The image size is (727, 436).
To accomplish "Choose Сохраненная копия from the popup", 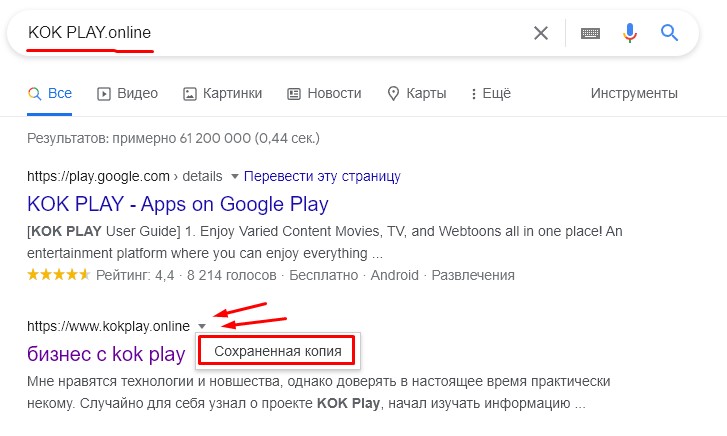I will [278, 351].
